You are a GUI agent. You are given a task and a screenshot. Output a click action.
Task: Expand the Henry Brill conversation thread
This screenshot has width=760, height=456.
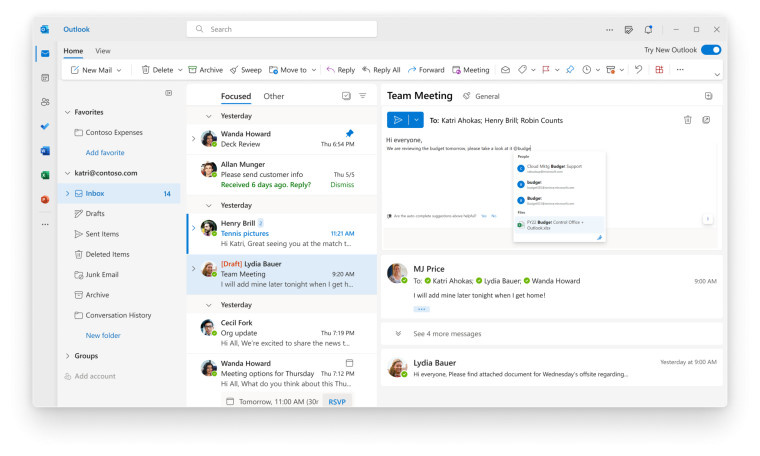193,228
